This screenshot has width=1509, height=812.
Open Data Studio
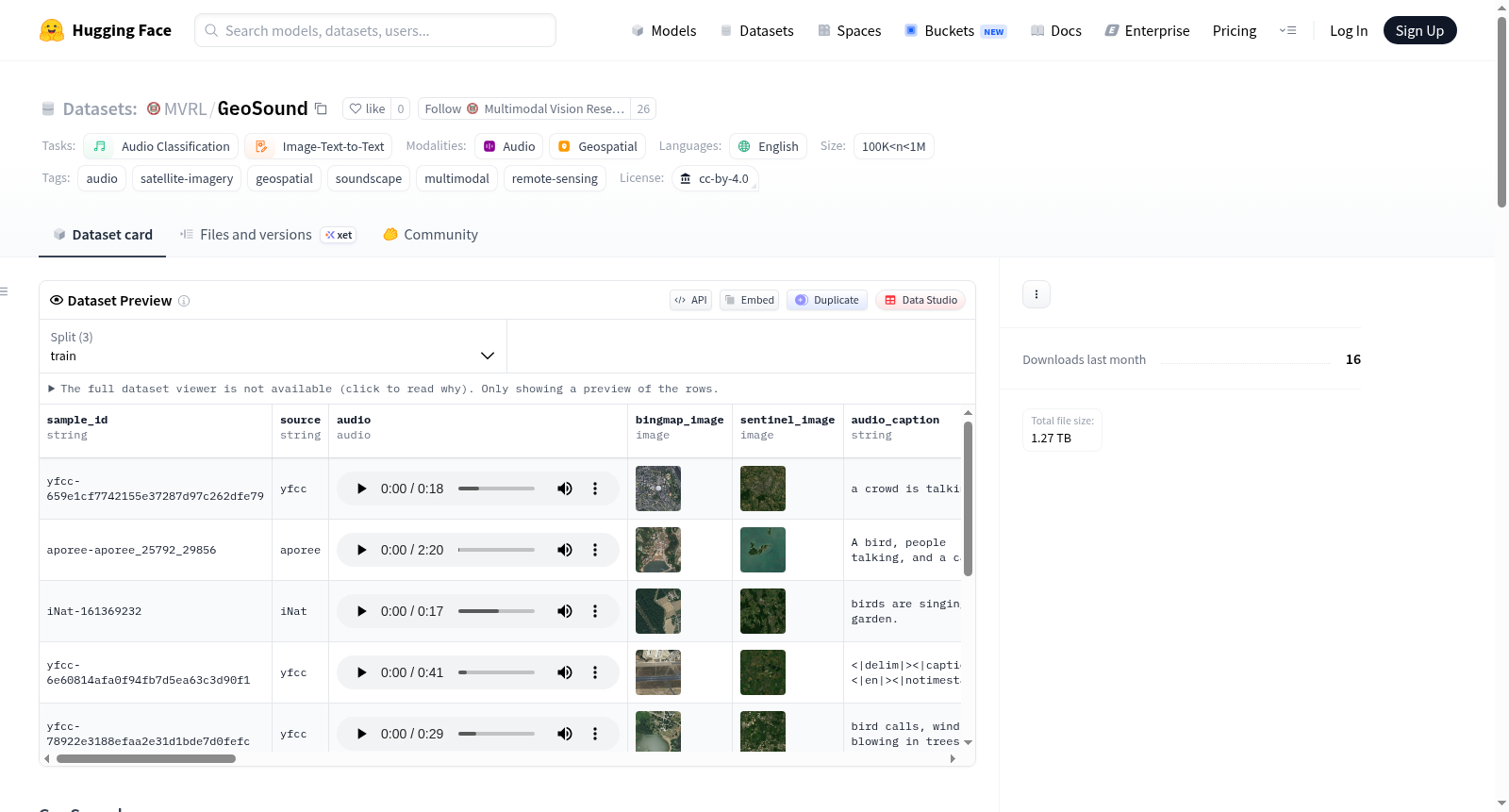(920, 300)
